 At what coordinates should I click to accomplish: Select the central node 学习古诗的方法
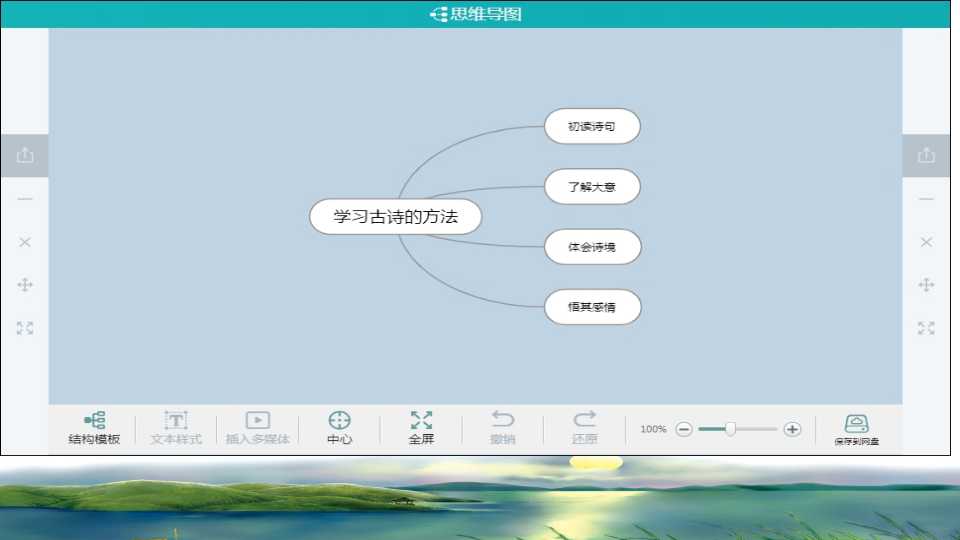[x=396, y=216]
